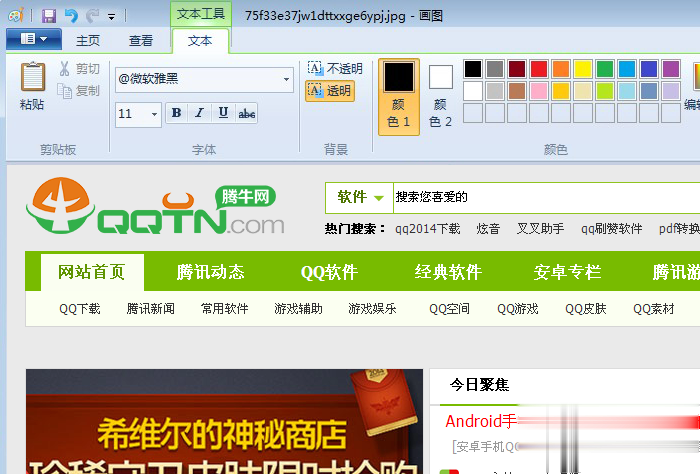Redo the action with the grey arrow

[92, 16]
